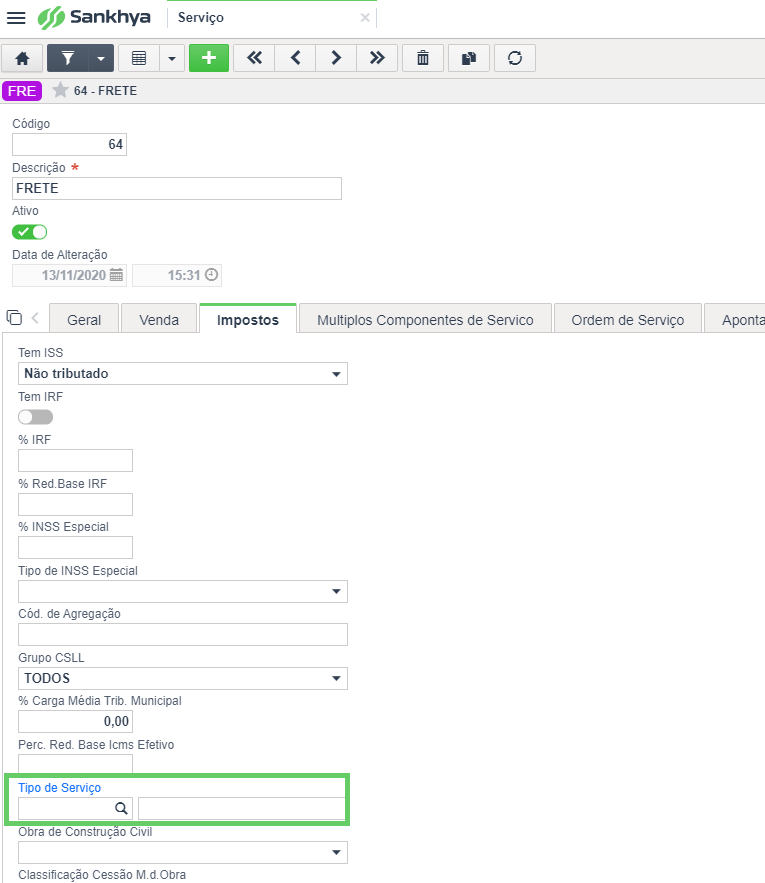The image size is (765, 883).
Task: Switch to grid view mode
Action: pyautogui.click(x=139, y=58)
